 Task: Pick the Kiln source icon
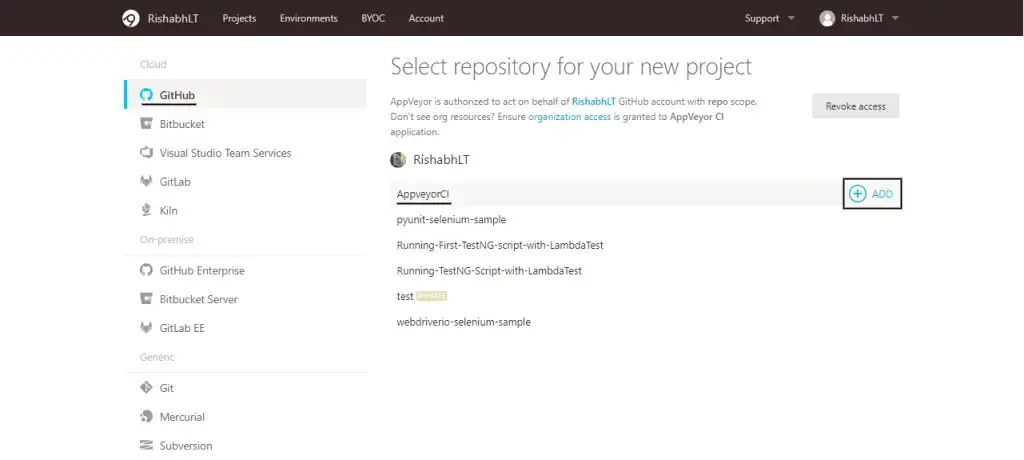click(x=146, y=211)
